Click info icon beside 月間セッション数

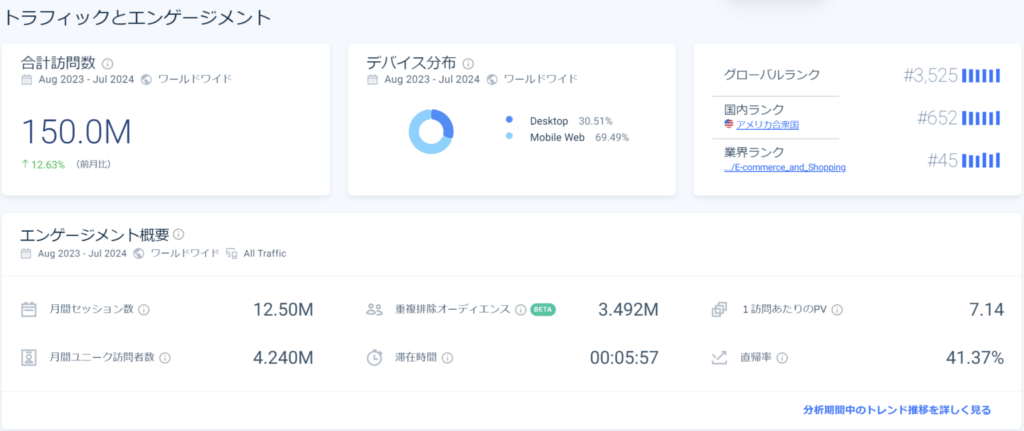(143, 310)
